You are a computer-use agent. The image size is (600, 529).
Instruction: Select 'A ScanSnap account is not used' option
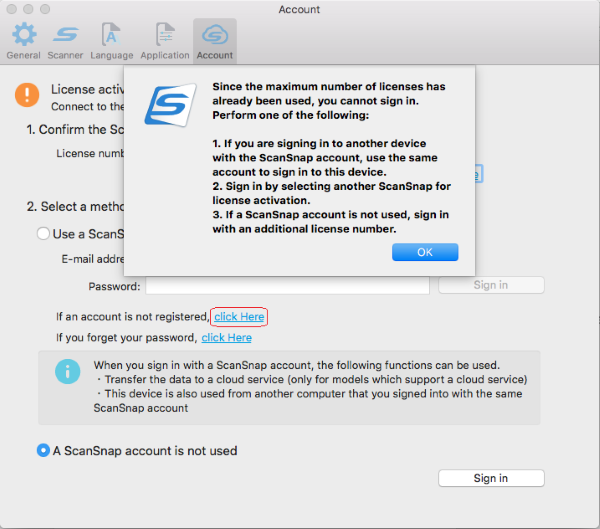43,450
